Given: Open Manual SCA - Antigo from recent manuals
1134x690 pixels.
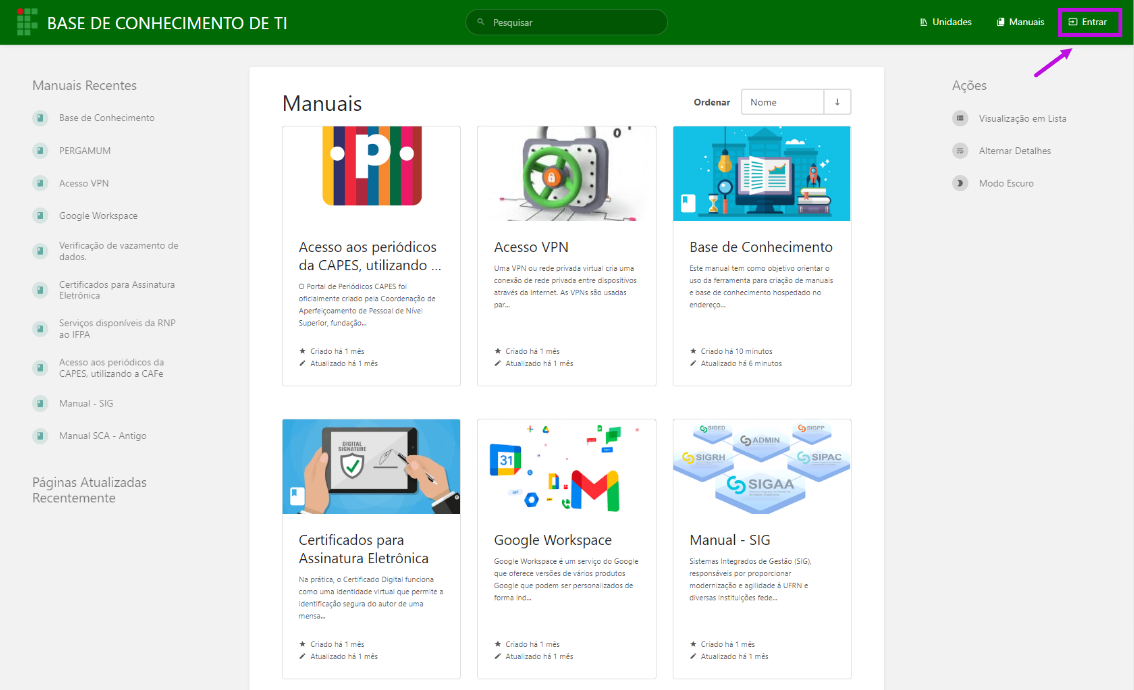Looking at the screenshot, I should (103, 436).
